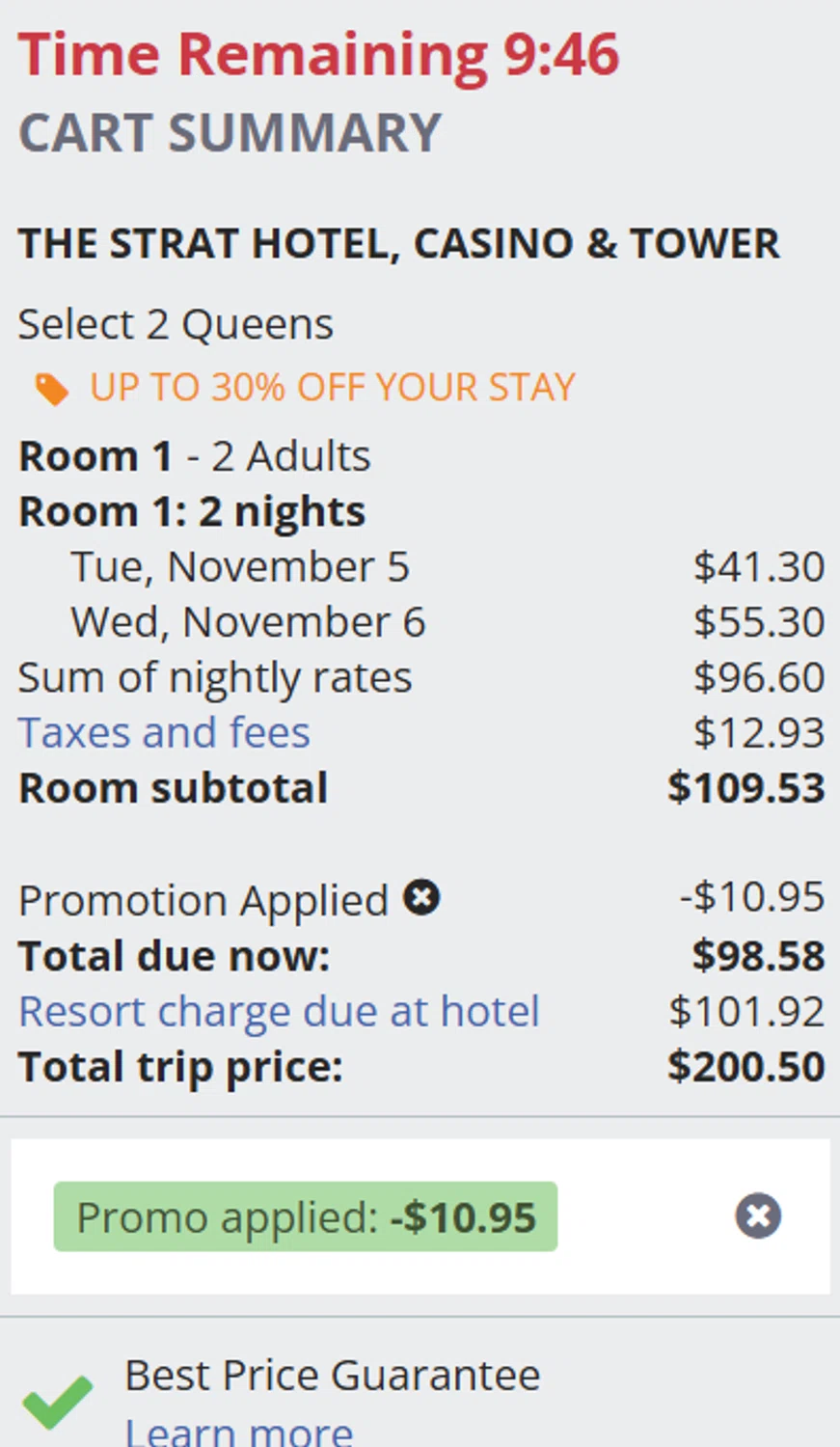Viewport: 840px width, 1447px height.
Task: Click the Room subtotal amount $109.53
Action: pos(745,788)
